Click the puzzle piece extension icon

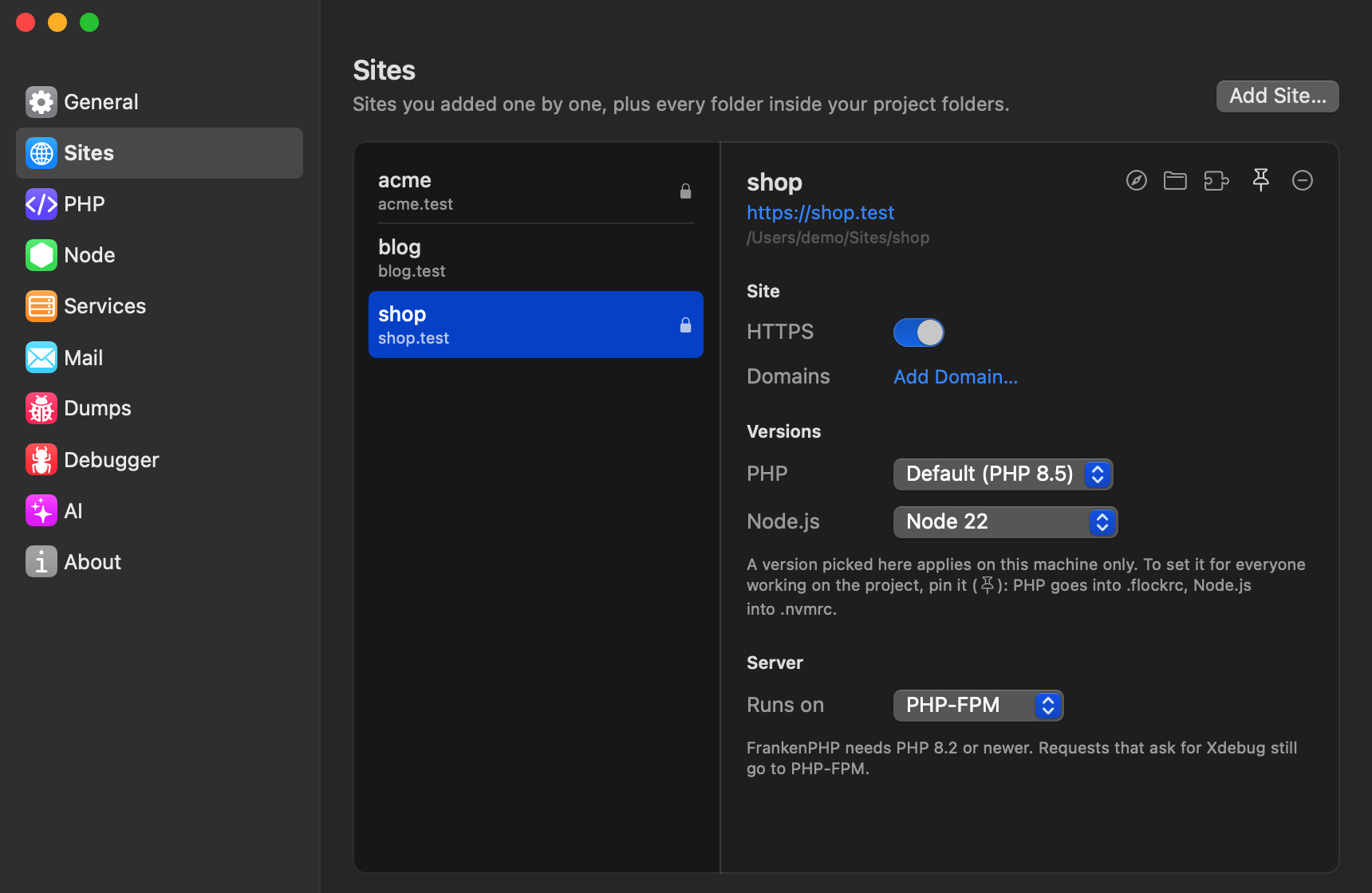coord(1216,181)
